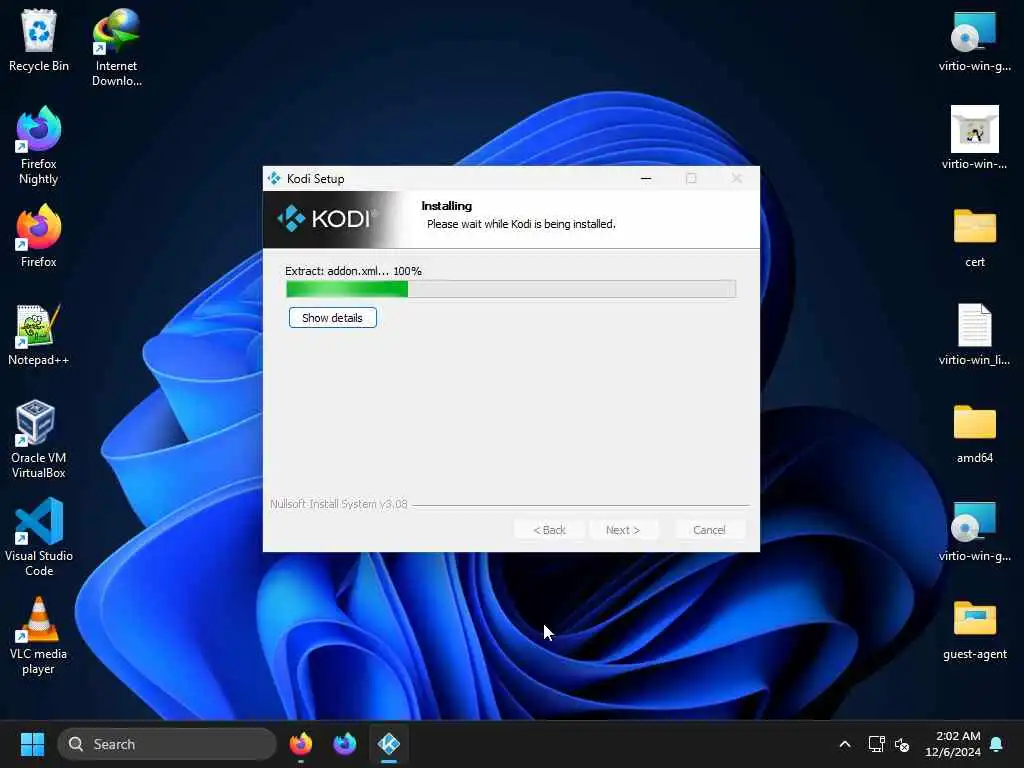The width and height of the screenshot is (1024, 768).
Task: Click the Kodi Setup title bar icon
Action: [274, 178]
